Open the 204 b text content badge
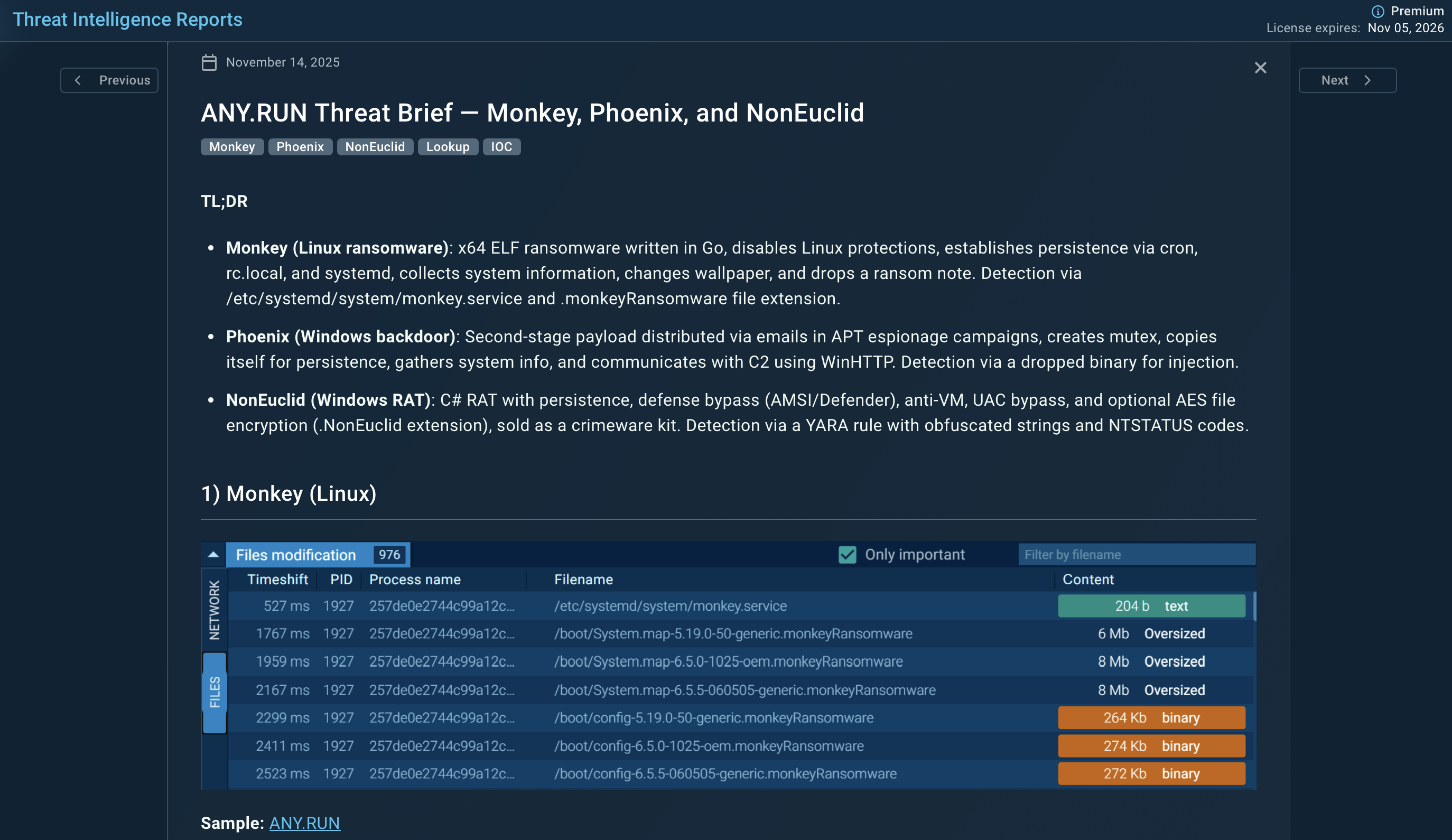 pyautogui.click(x=1151, y=606)
